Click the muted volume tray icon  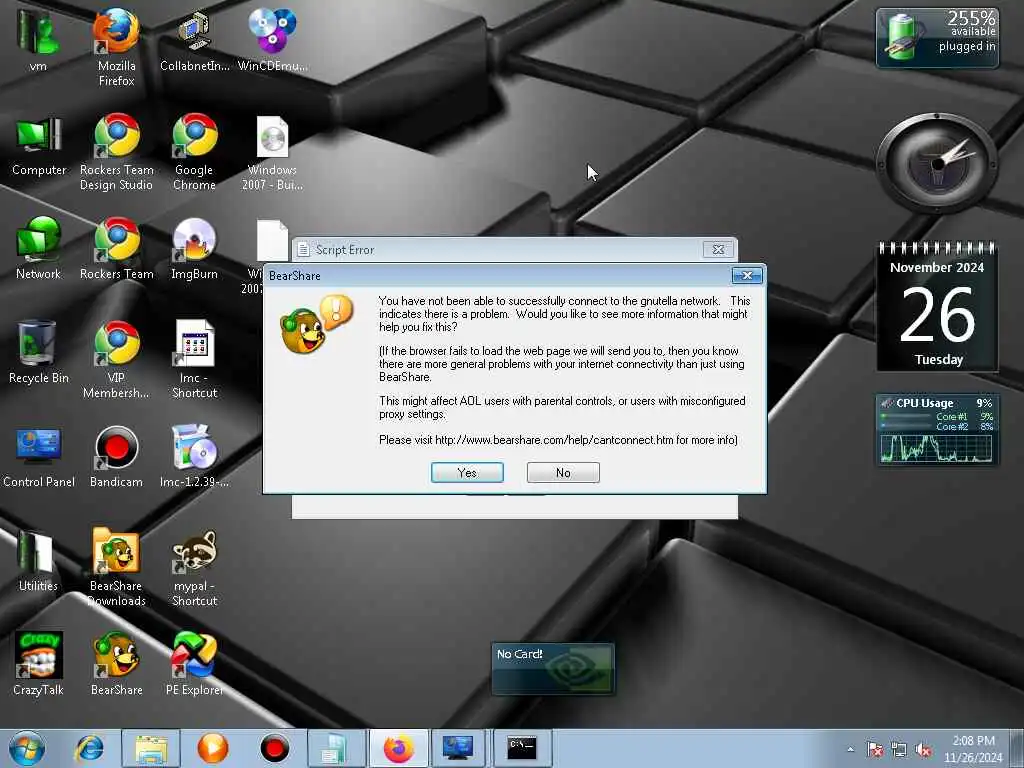(x=923, y=750)
